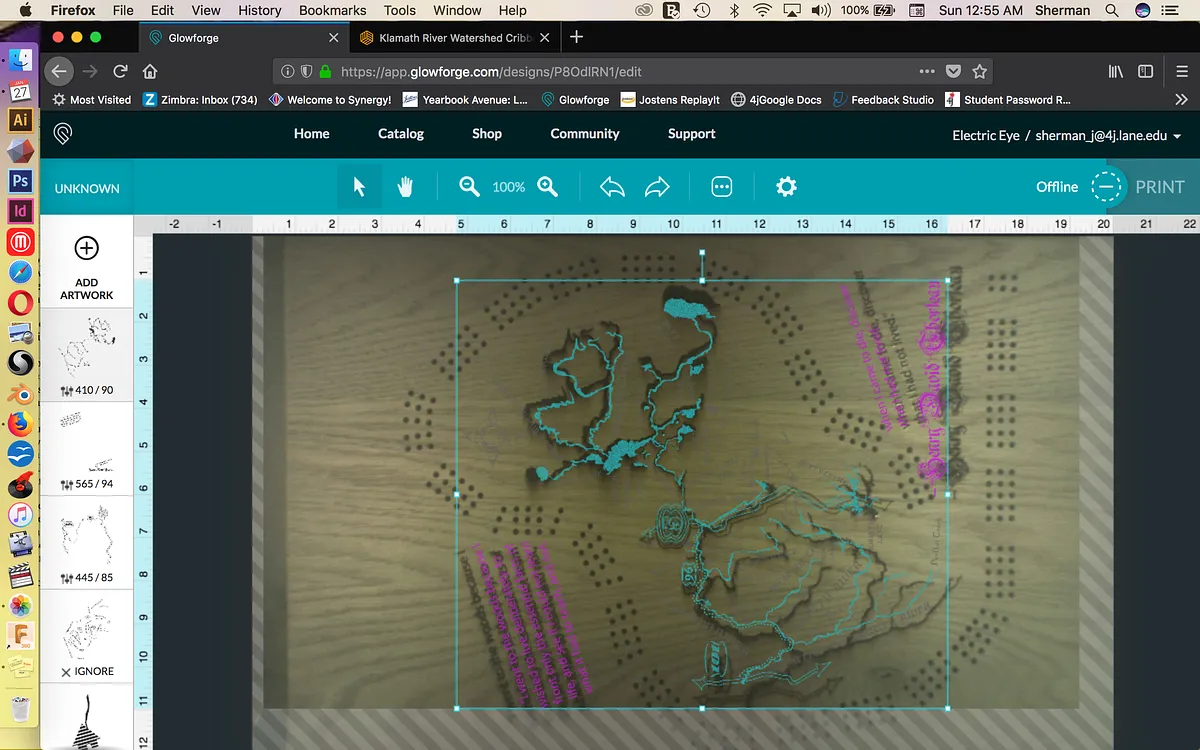Open the Catalog navigation item

point(401,134)
